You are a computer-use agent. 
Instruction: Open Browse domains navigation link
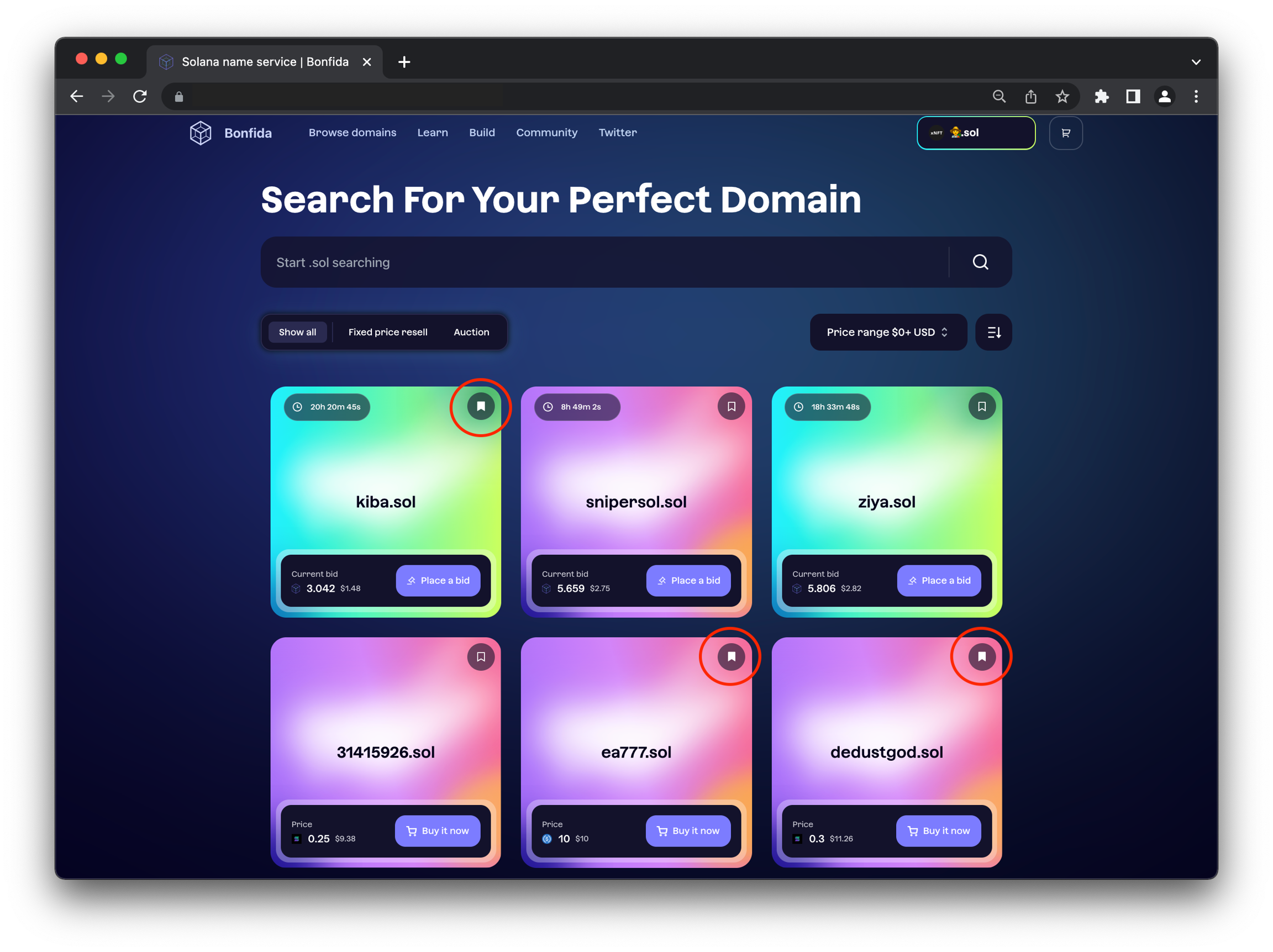coord(352,133)
